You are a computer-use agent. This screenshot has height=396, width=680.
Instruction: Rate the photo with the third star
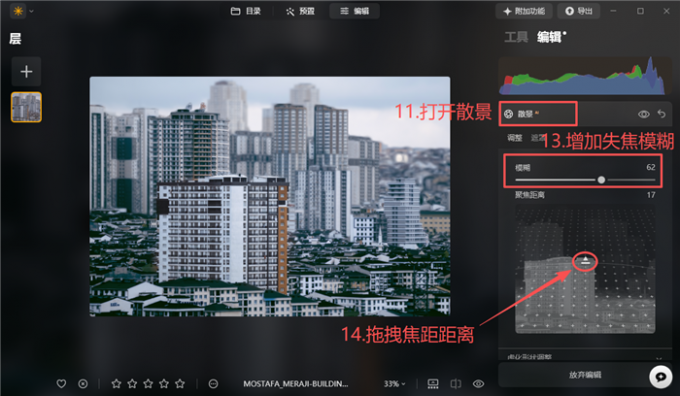148,383
